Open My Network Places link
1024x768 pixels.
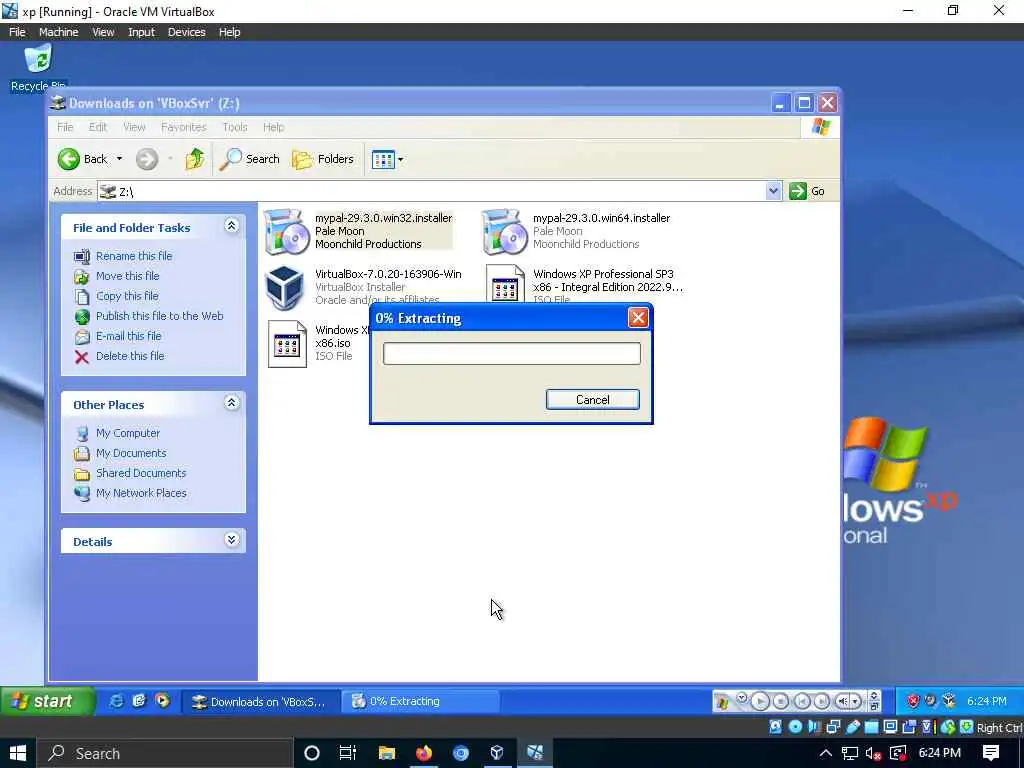coord(141,493)
